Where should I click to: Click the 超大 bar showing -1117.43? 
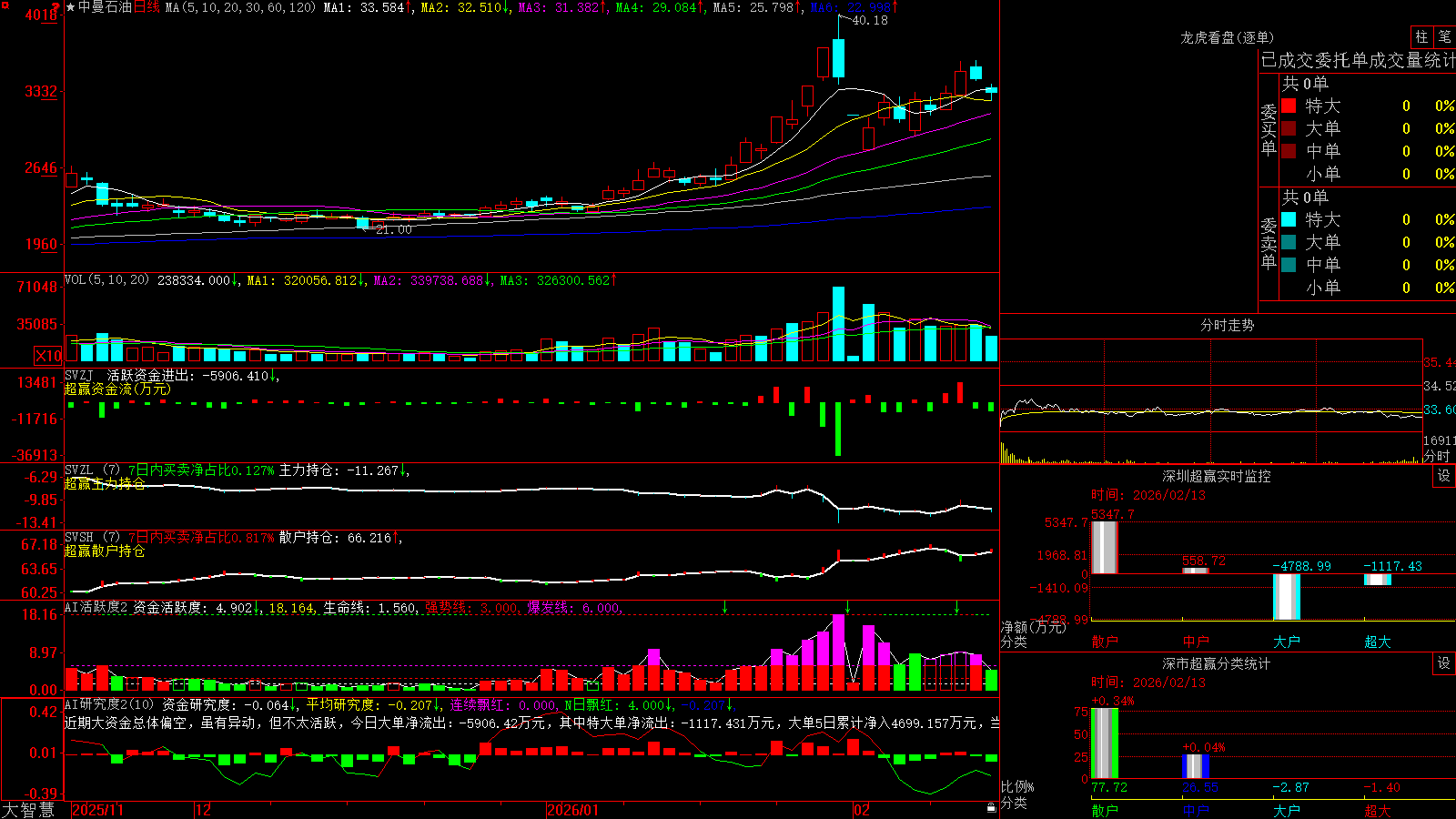tap(1378, 580)
